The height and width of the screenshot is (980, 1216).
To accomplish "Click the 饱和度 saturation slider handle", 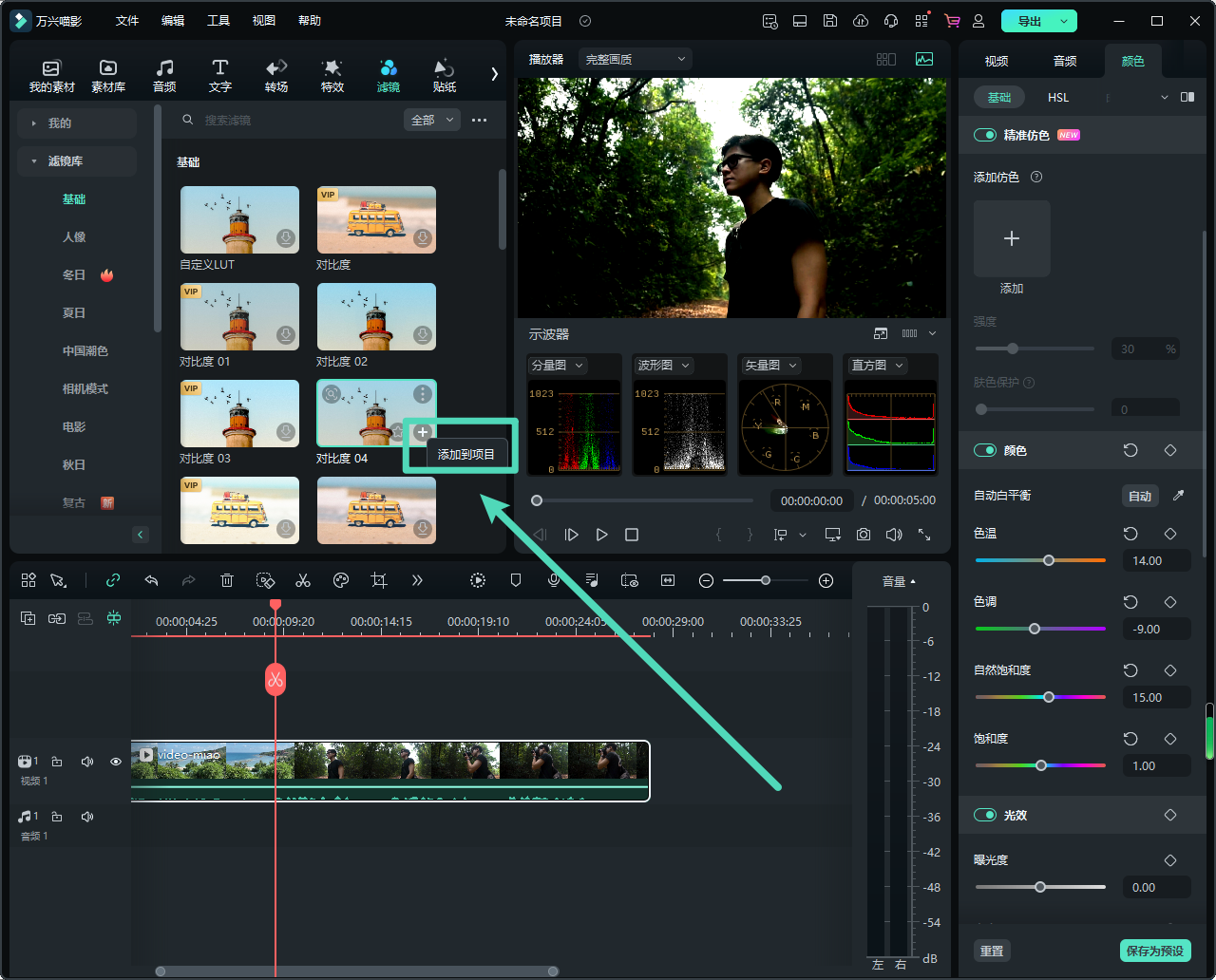I will 1041,765.
